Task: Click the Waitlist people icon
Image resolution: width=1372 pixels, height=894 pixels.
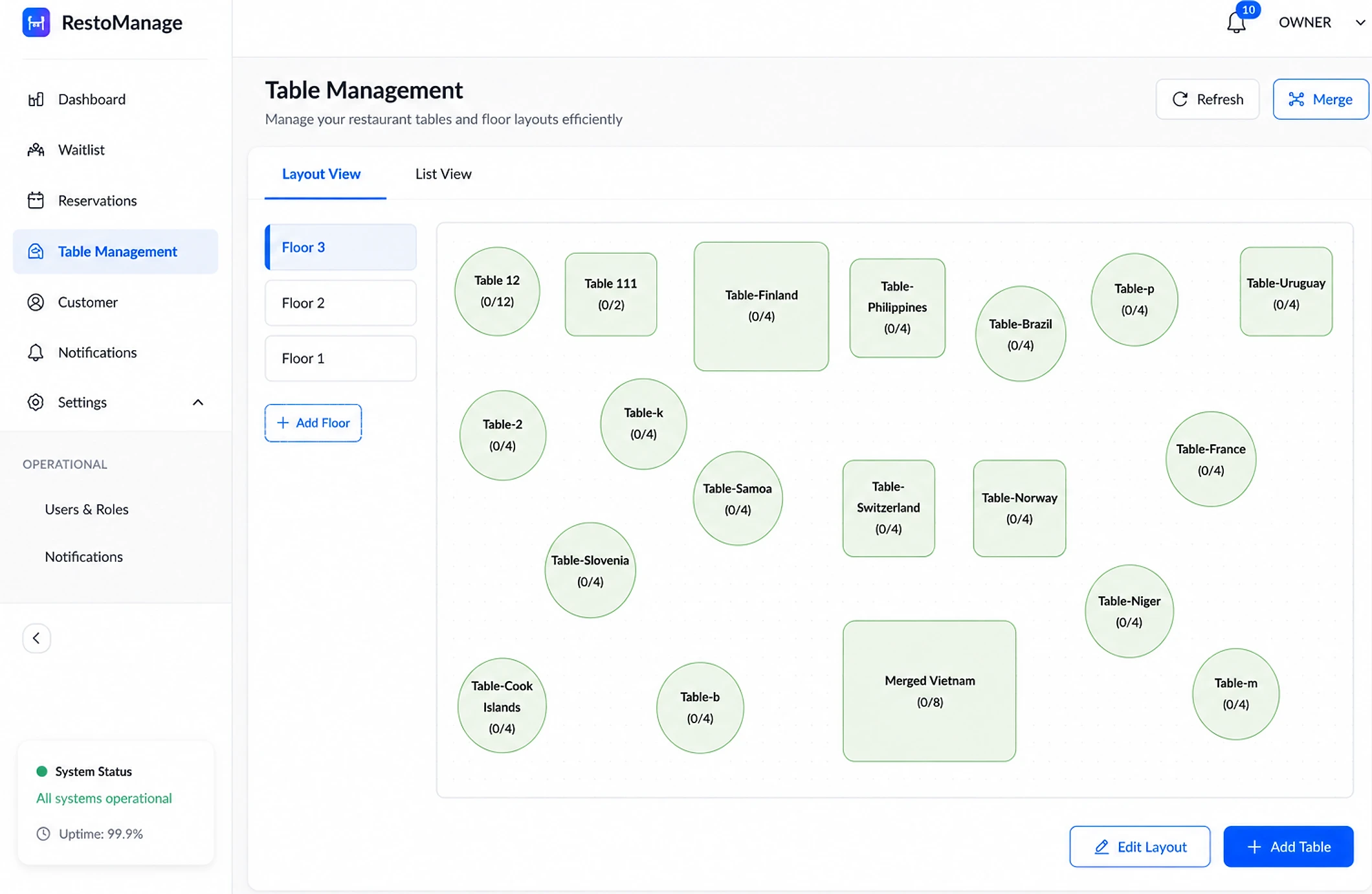Action: point(36,150)
